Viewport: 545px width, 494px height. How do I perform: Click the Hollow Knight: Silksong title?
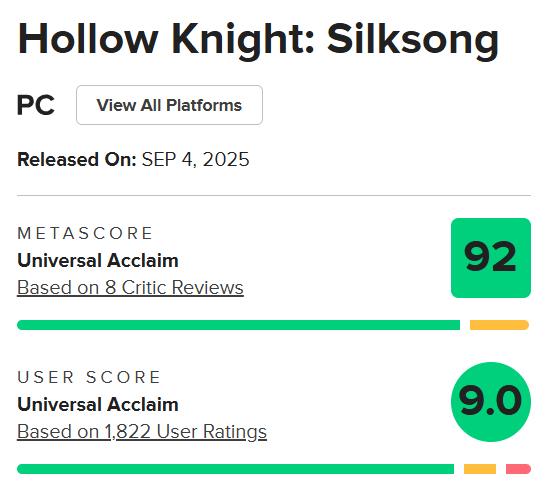coord(258,41)
